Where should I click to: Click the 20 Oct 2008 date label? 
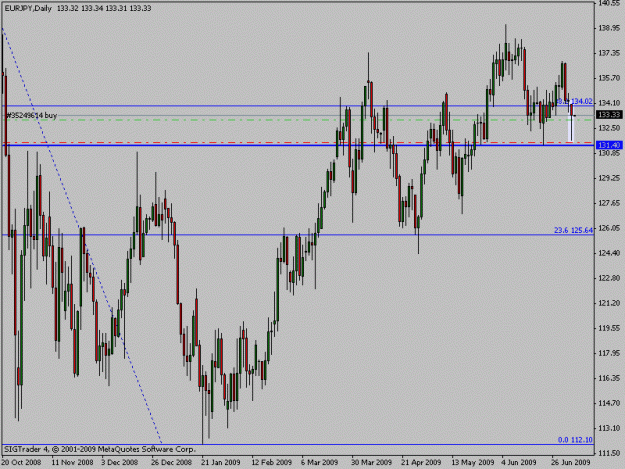tap(21, 462)
